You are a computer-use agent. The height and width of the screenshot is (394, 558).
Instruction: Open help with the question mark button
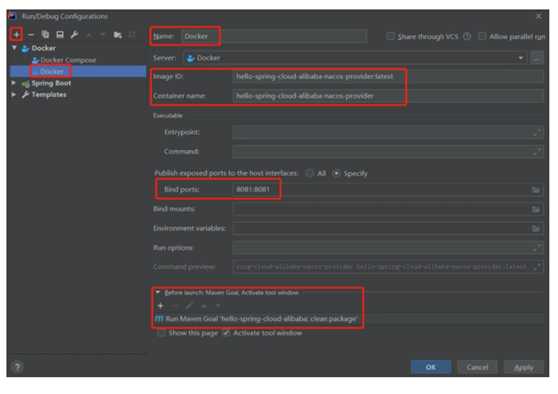point(17,367)
